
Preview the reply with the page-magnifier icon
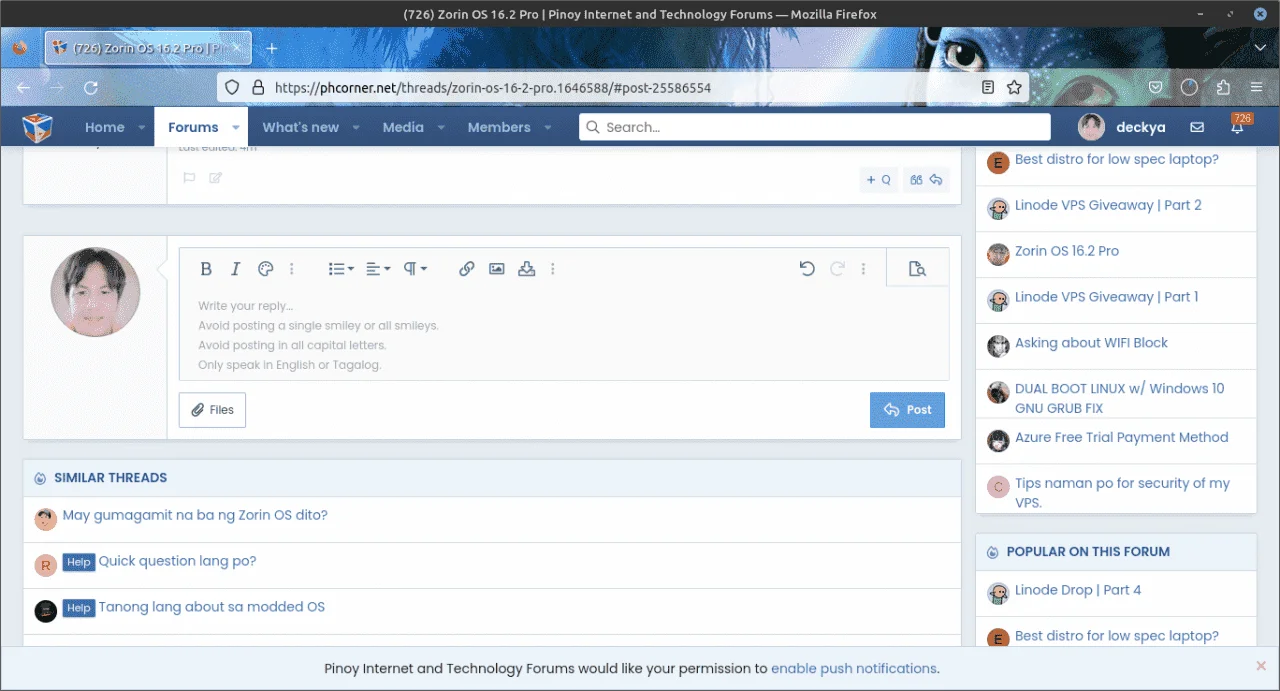click(x=917, y=269)
